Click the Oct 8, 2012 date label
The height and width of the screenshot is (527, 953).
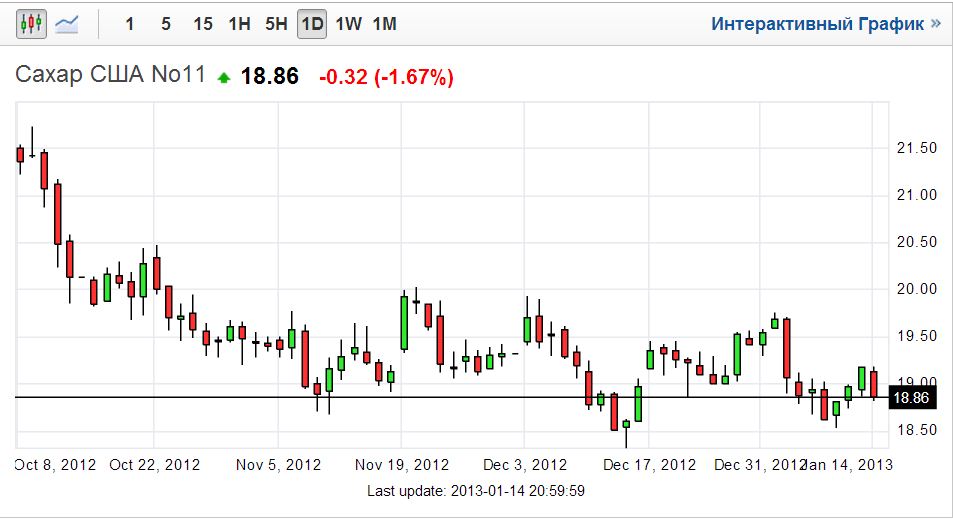tap(55, 465)
